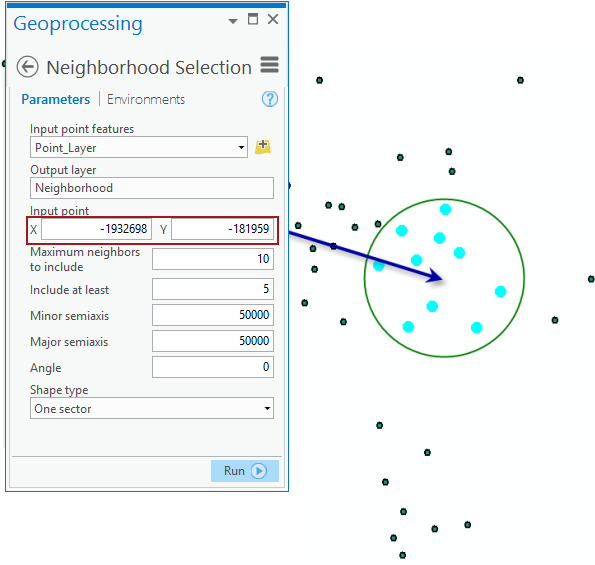Open the tool help question mark icon
The image size is (595, 565).
(270, 99)
